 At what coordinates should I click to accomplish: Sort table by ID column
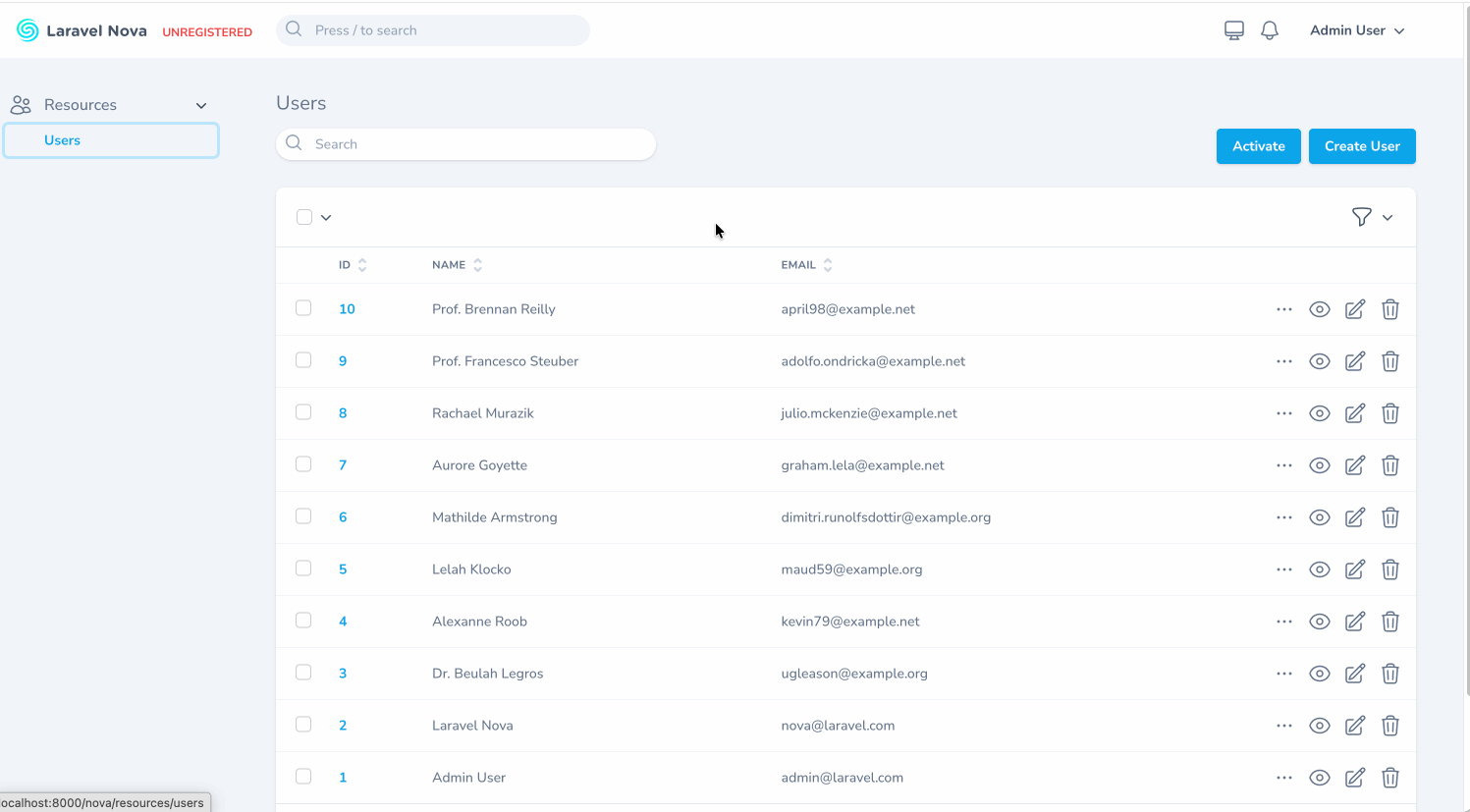click(353, 265)
